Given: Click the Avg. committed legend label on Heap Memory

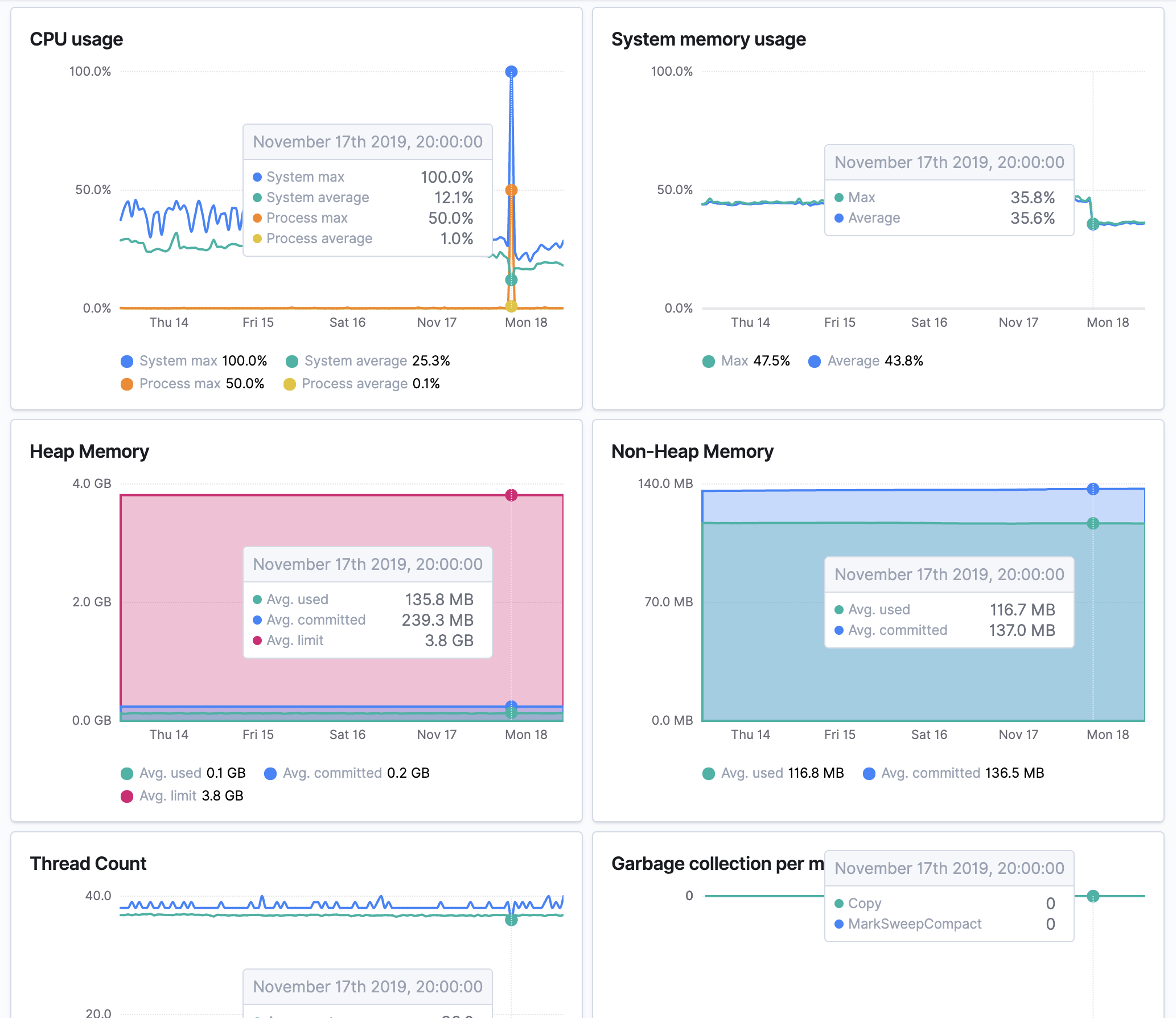Looking at the screenshot, I should 332,773.
